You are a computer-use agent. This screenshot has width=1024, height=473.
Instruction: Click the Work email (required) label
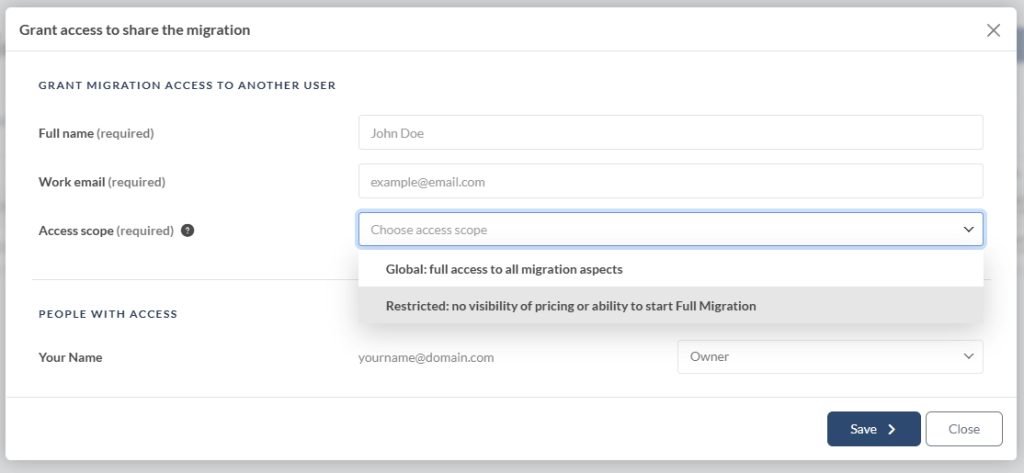(102, 182)
